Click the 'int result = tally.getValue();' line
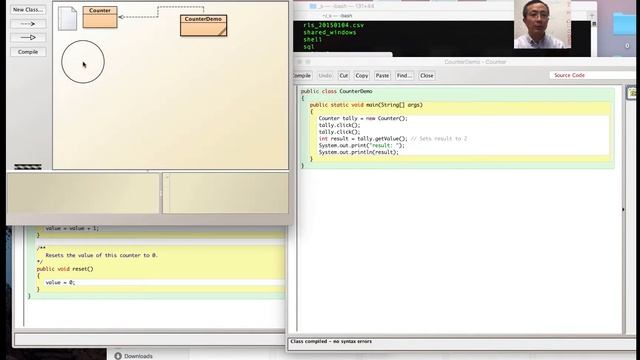640x360 pixels. [x=363, y=139]
